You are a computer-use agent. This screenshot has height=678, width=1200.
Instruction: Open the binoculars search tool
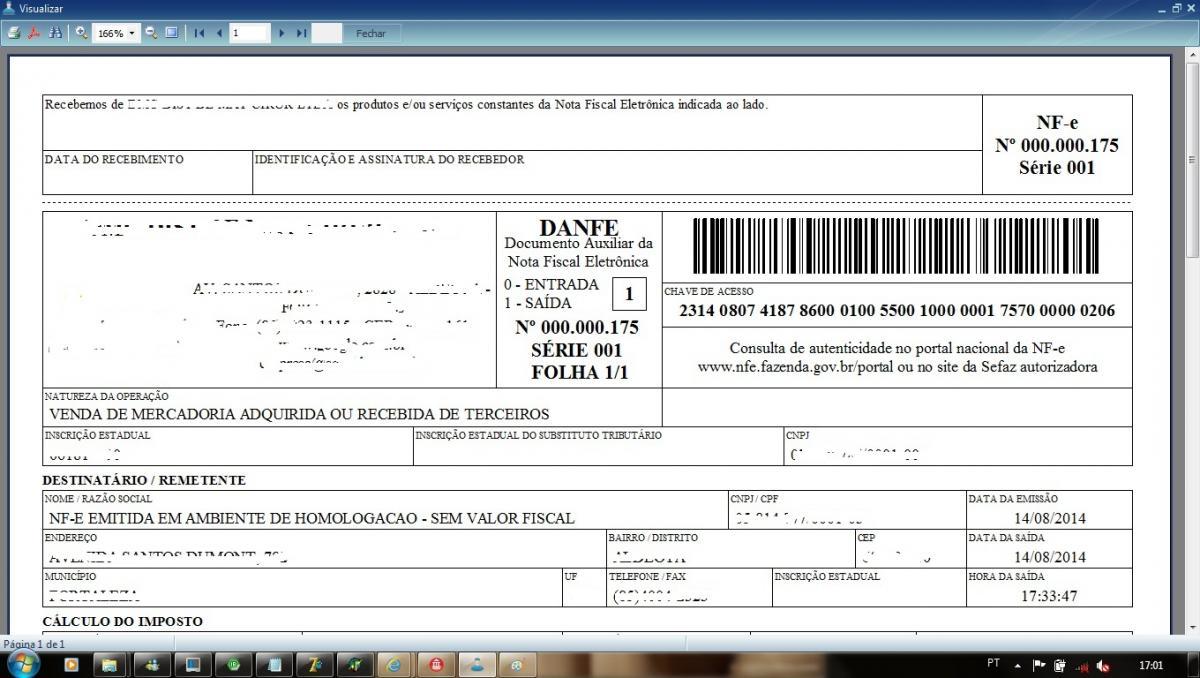[55, 33]
